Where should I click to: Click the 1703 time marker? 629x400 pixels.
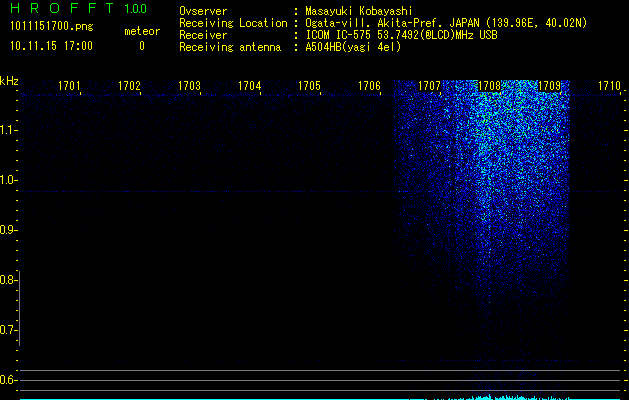coord(189,86)
